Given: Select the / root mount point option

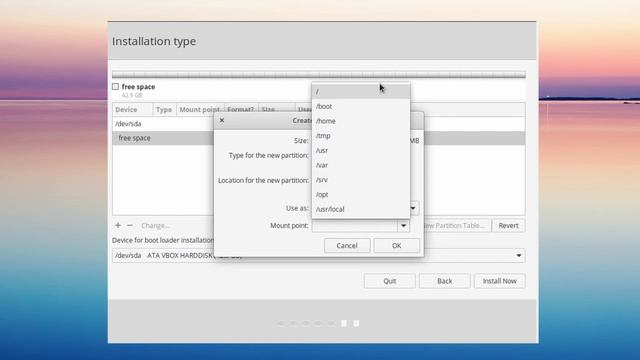Looking at the screenshot, I should (360, 91).
